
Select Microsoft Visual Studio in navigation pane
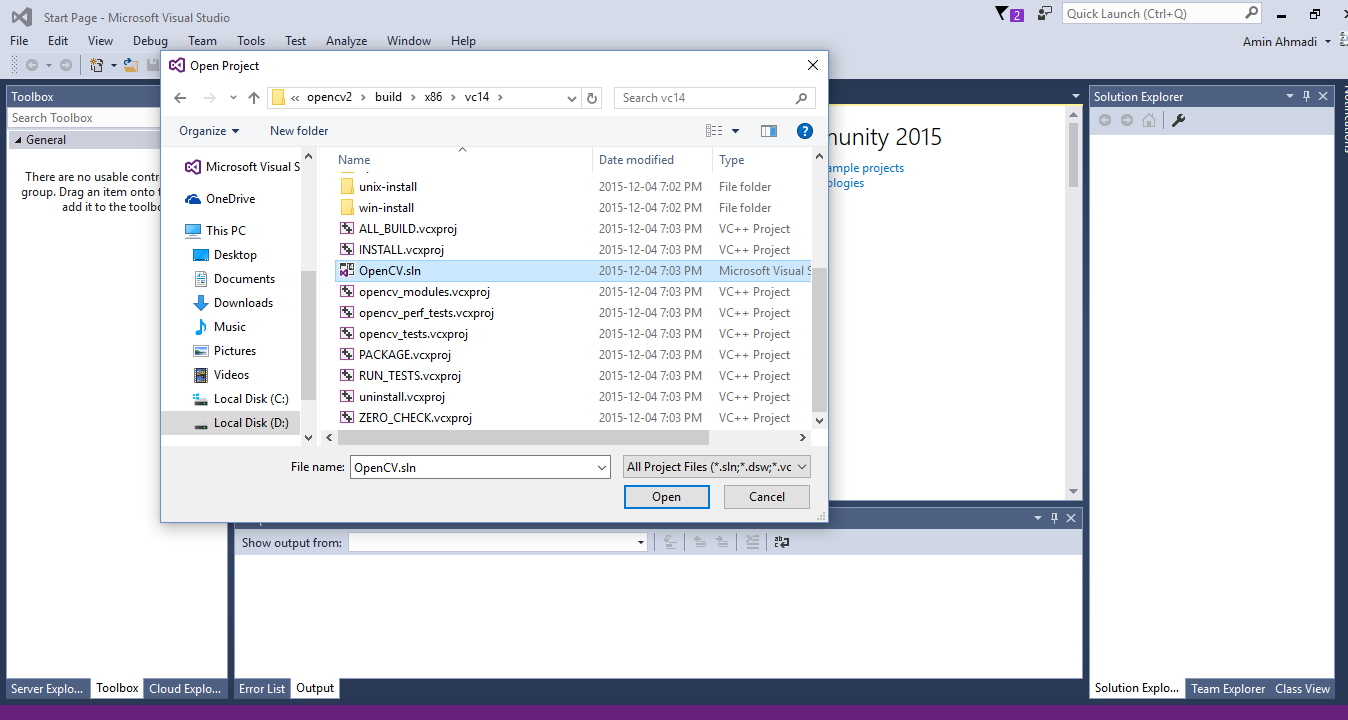pos(242,167)
